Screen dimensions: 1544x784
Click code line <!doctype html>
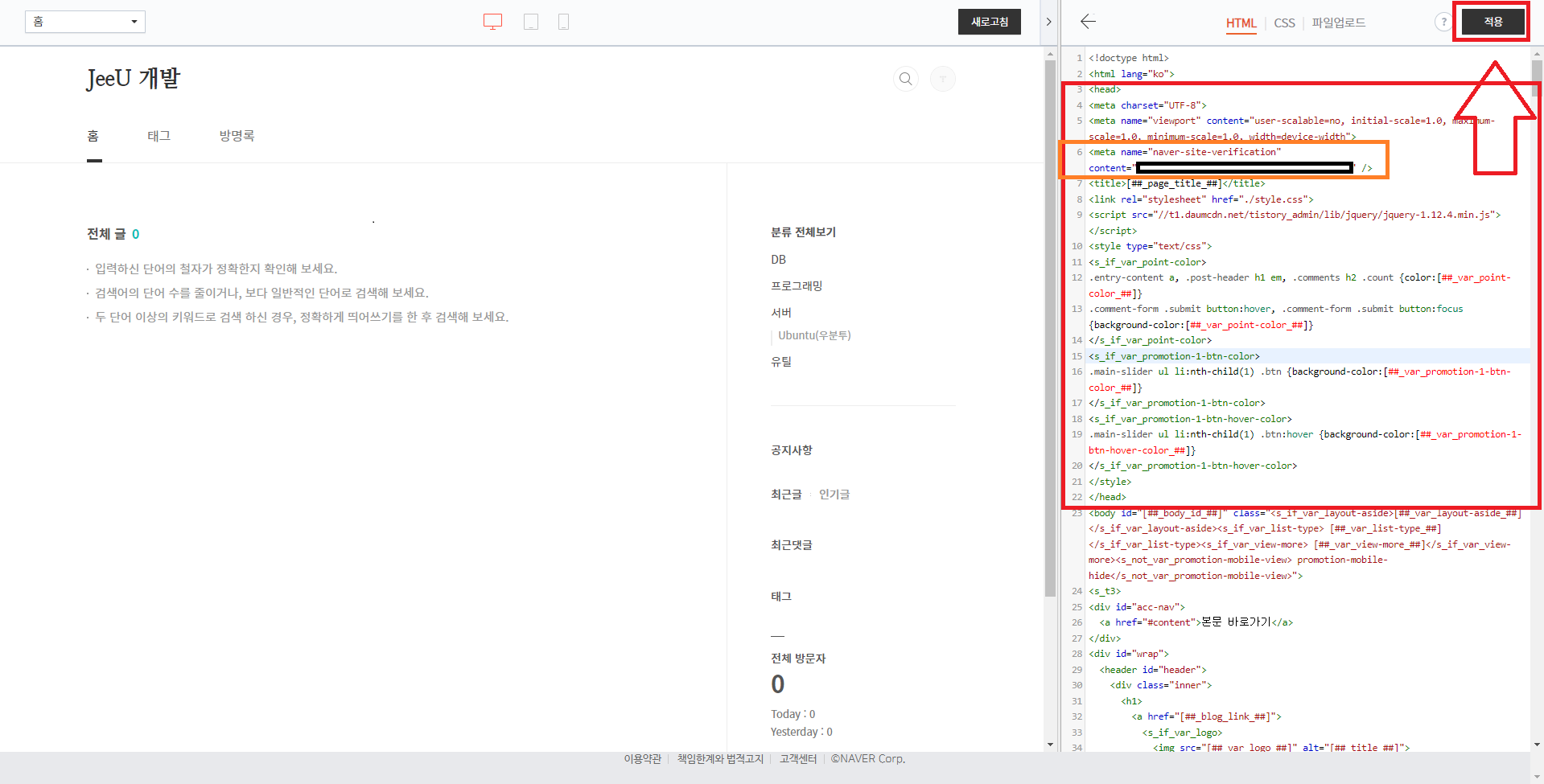[x=1129, y=58]
